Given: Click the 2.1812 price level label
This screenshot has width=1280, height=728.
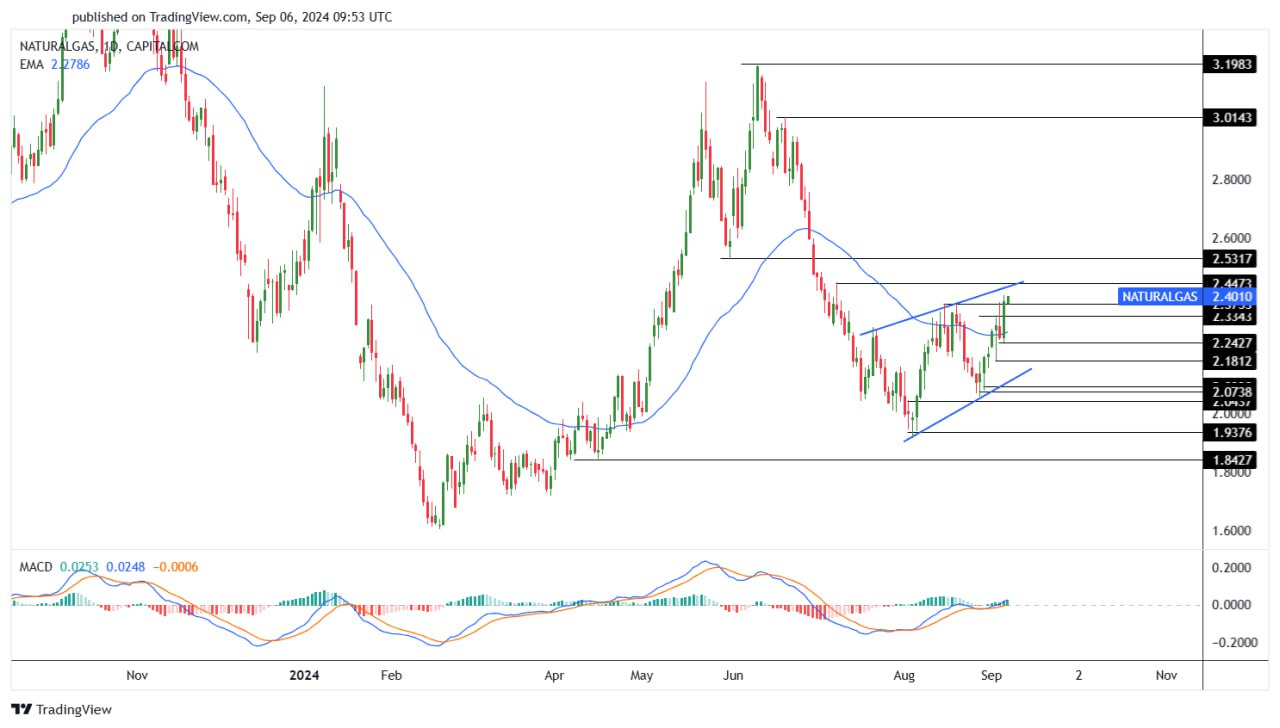Looking at the screenshot, I should (x=1231, y=360).
